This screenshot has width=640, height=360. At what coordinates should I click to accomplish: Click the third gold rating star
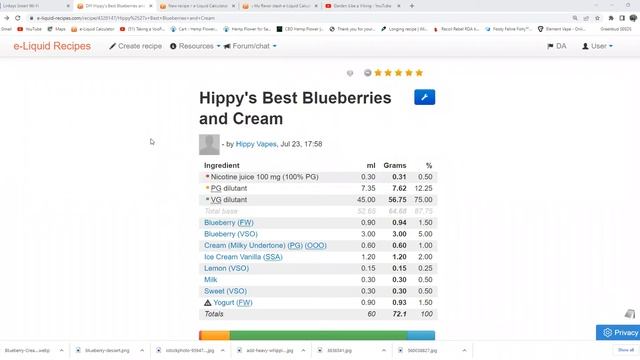(x=398, y=73)
